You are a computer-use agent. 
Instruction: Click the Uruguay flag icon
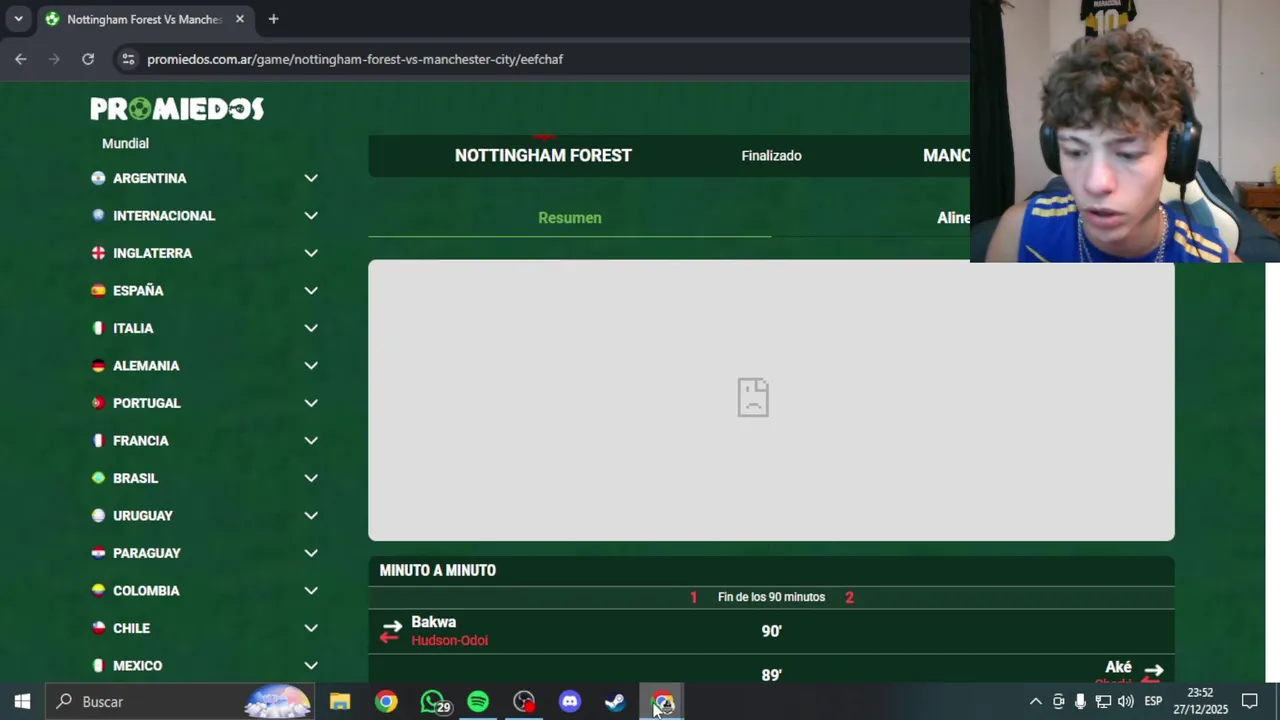pyautogui.click(x=98, y=516)
